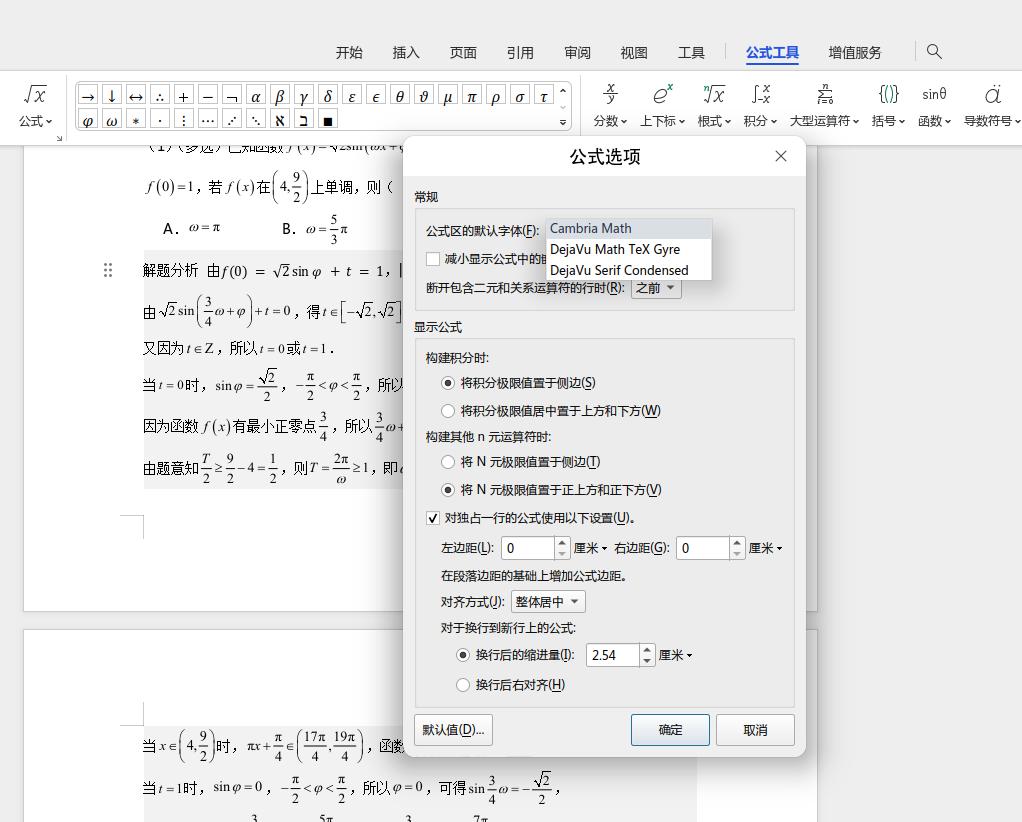Select 将积分极限值居中置于上方和下方 radio option
This screenshot has height=822, width=1022.
click(x=448, y=411)
